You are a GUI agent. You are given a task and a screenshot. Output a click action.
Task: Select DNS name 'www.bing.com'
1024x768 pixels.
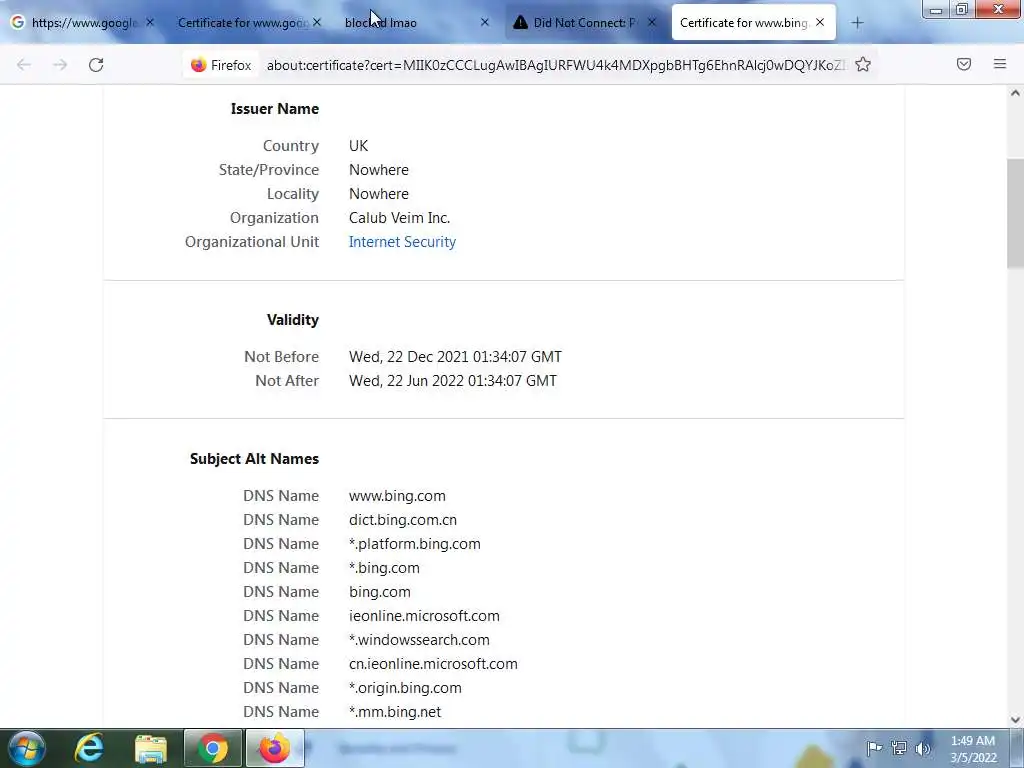[397, 496]
